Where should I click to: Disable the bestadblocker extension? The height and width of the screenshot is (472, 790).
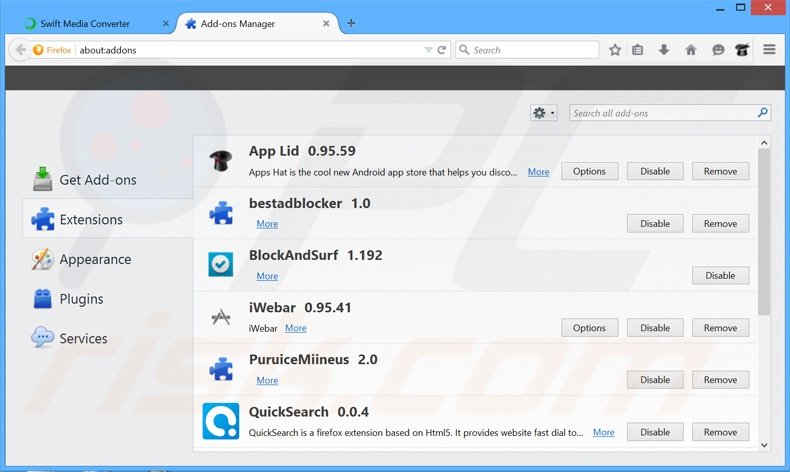click(x=655, y=224)
